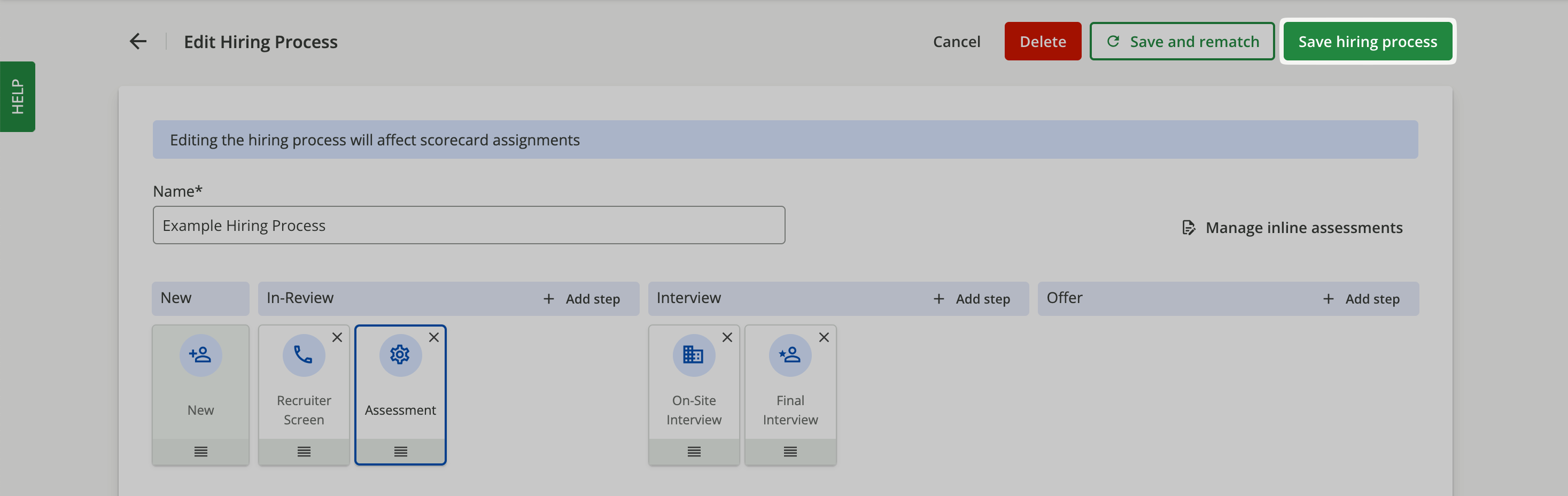Image resolution: width=1568 pixels, height=496 pixels.
Task: Go back using the left arrow icon
Action: point(138,41)
